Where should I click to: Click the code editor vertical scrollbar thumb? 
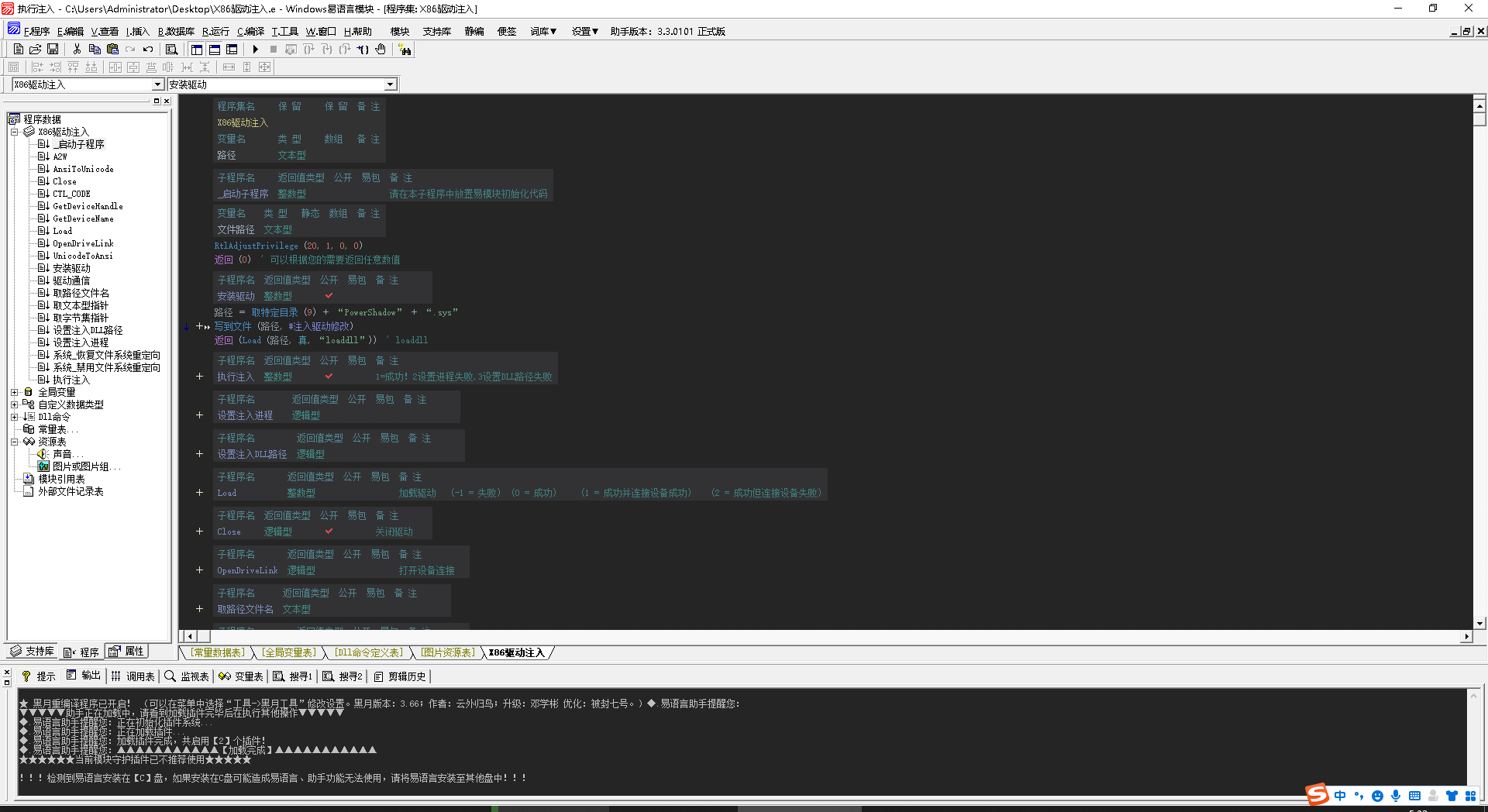(1479, 119)
